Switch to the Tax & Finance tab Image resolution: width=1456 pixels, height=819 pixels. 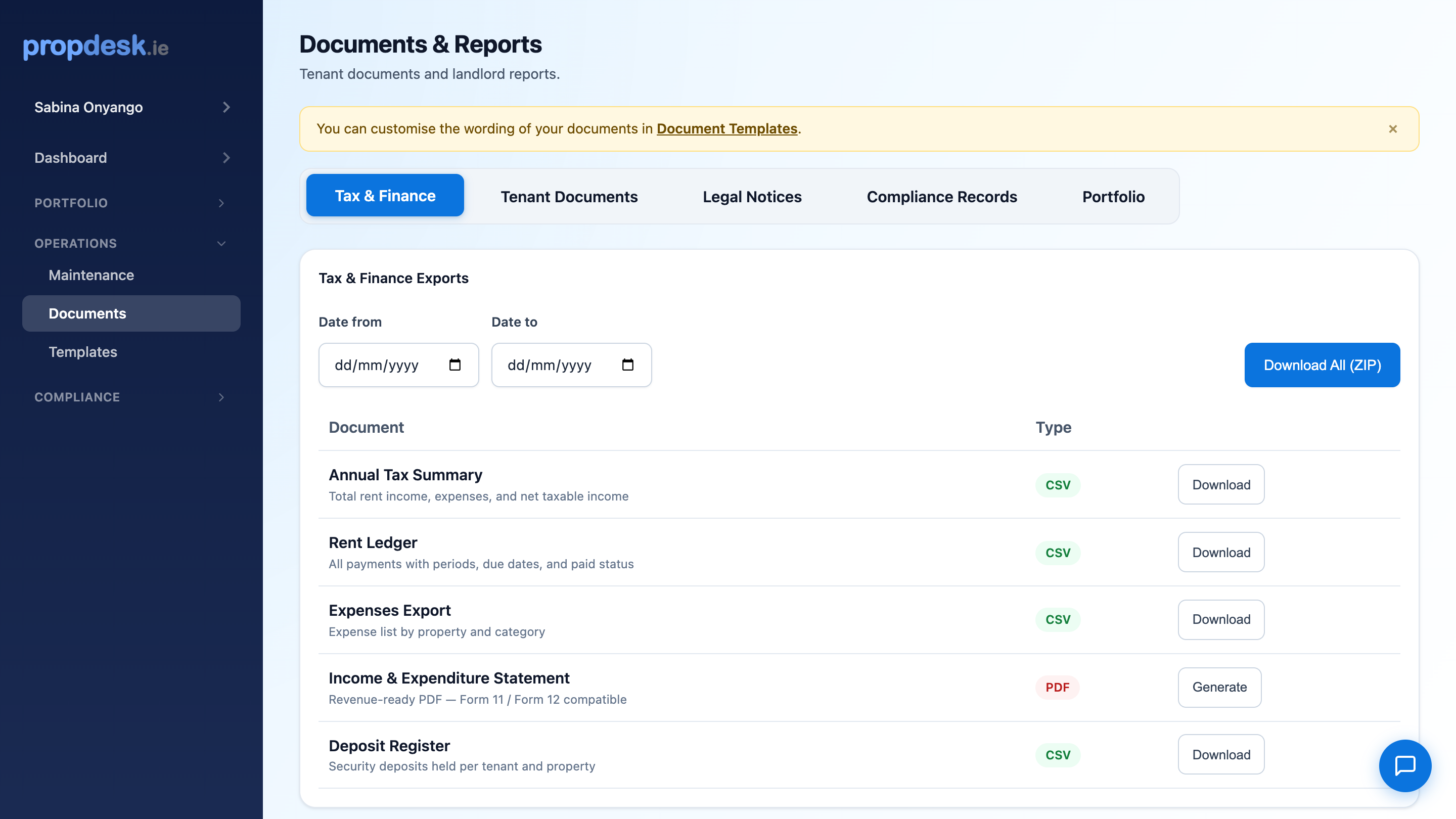coord(385,196)
